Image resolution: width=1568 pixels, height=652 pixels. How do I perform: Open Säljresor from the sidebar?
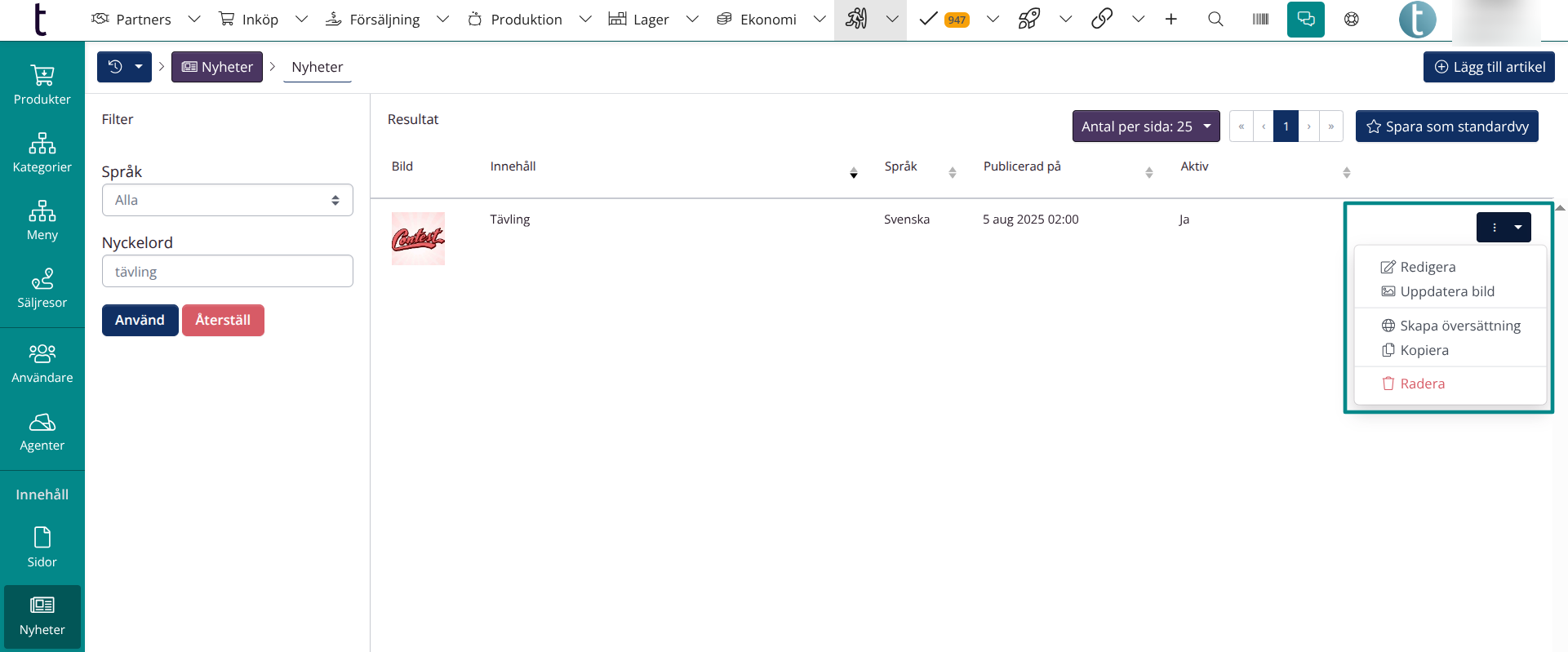point(42,289)
